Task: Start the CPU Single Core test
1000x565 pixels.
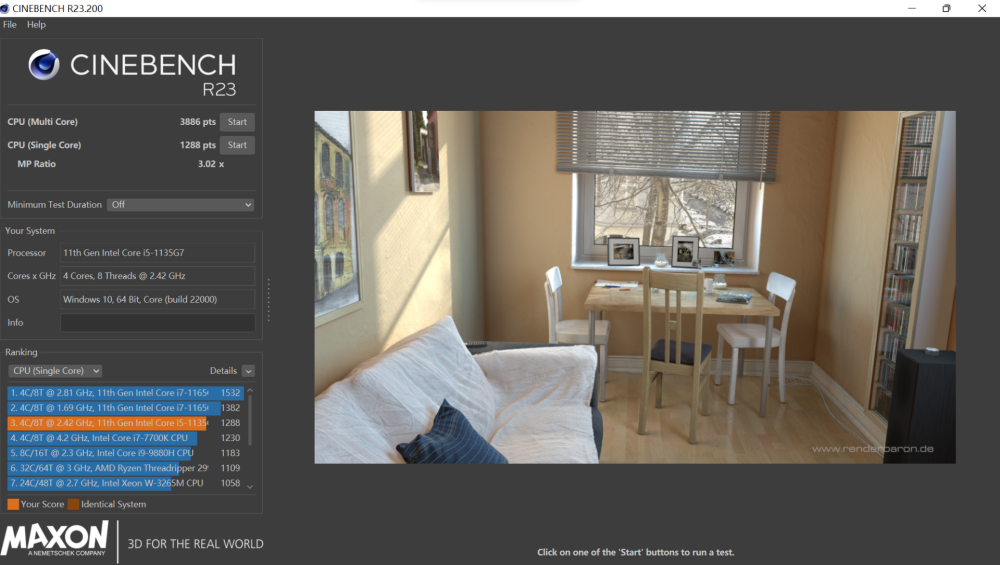Action: click(237, 145)
